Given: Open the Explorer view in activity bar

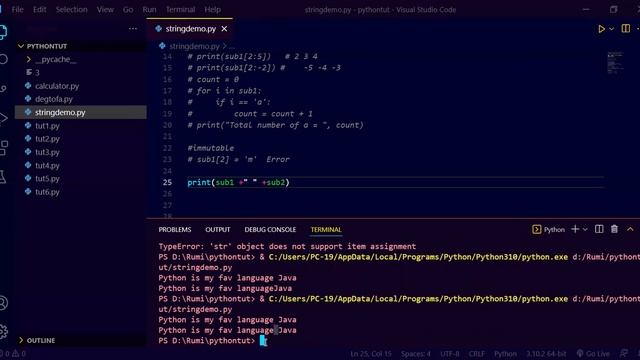Looking at the screenshot, I should 3,32.
